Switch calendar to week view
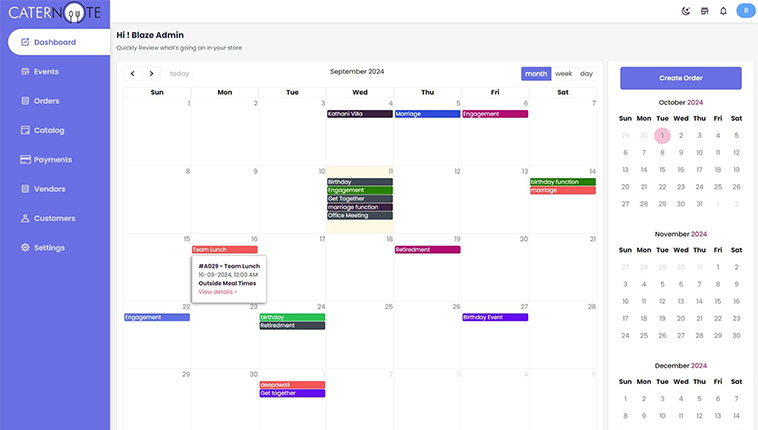The width and height of the screenshot is (758, 430). pos(564,73)
